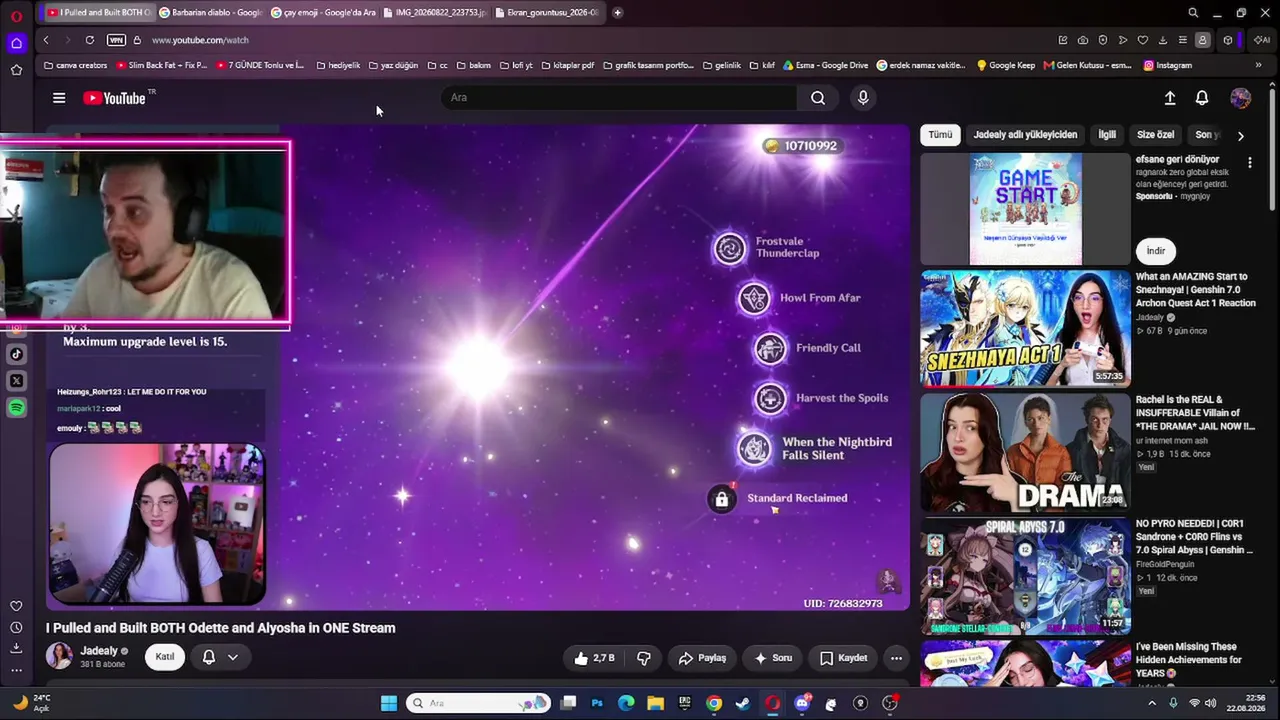Open the Opera downloads icon
Viewport: 1280px width, 720px height.
click(1163, 40)
